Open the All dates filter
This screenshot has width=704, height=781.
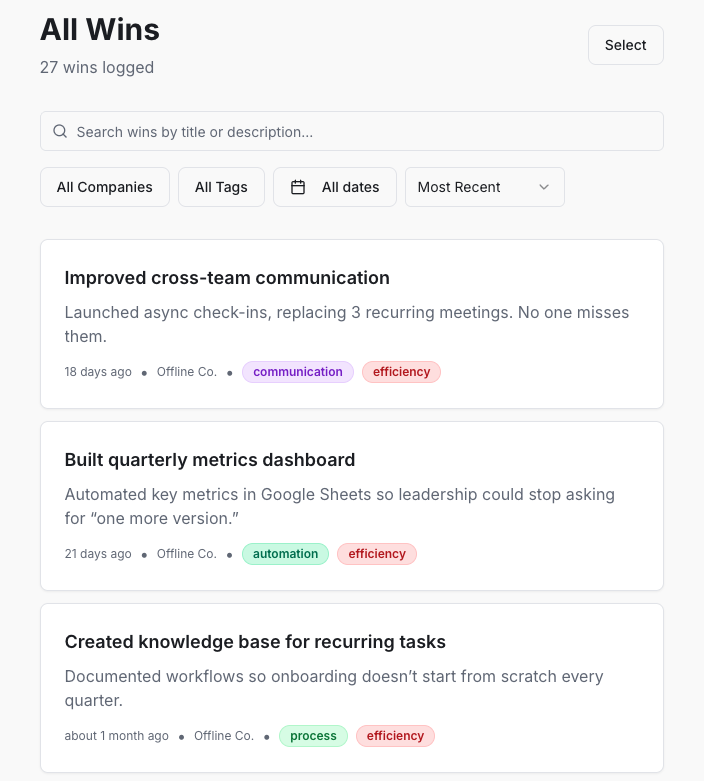coord(335,187)
